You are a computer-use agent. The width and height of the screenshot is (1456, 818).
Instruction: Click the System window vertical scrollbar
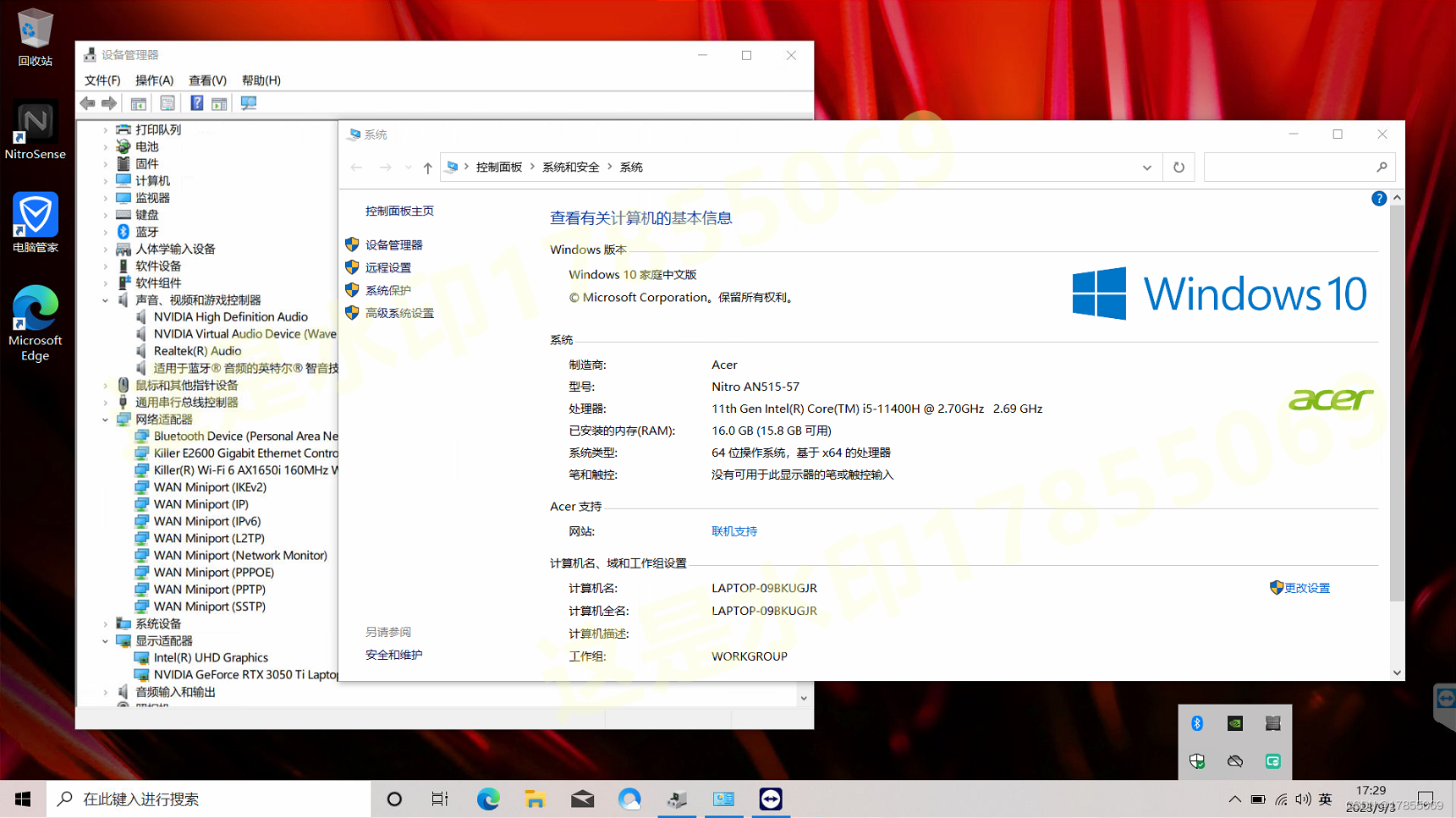1397,404
